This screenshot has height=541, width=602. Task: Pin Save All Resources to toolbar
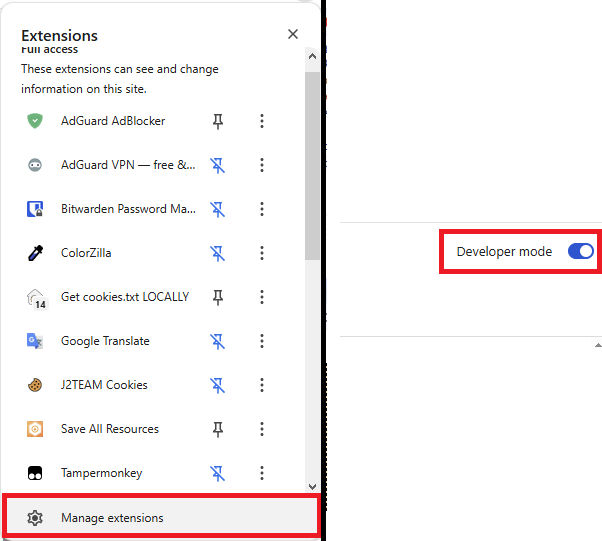[218, 429]
